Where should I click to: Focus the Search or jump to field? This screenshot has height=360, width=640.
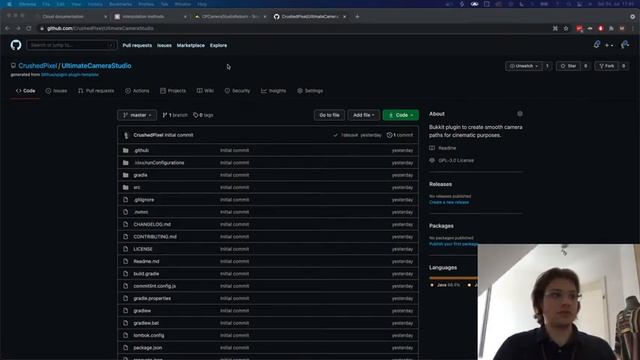(72, 45)
